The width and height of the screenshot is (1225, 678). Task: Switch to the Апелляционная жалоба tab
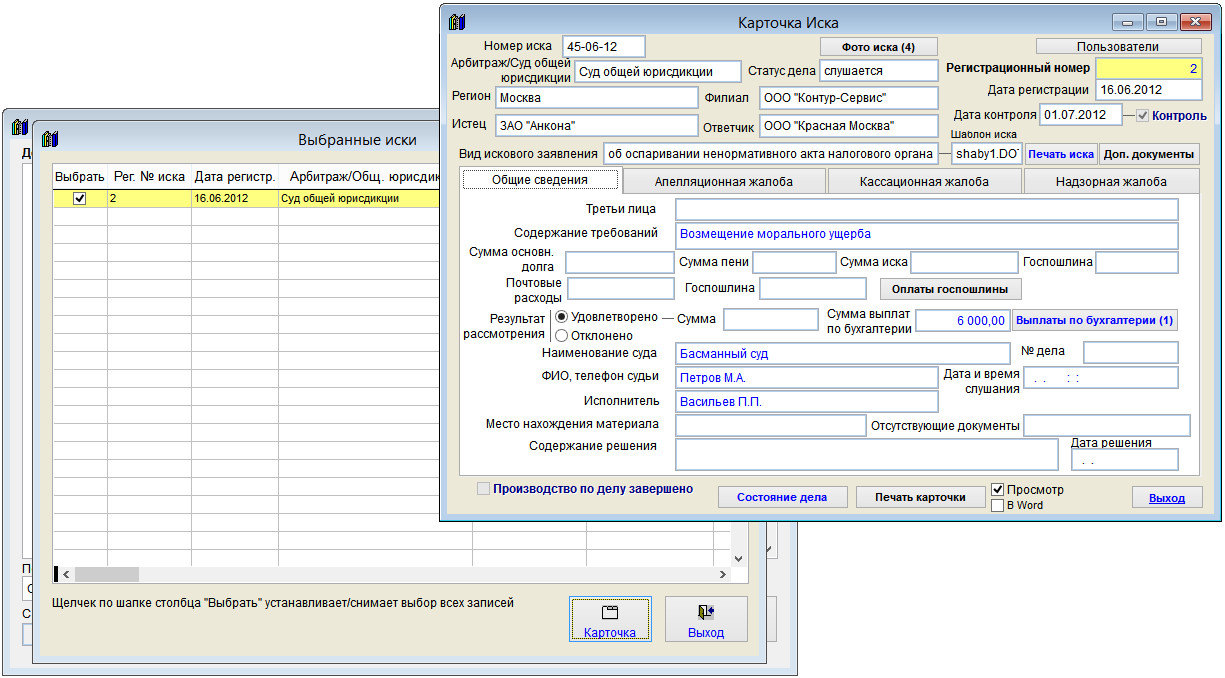[723, 181]
